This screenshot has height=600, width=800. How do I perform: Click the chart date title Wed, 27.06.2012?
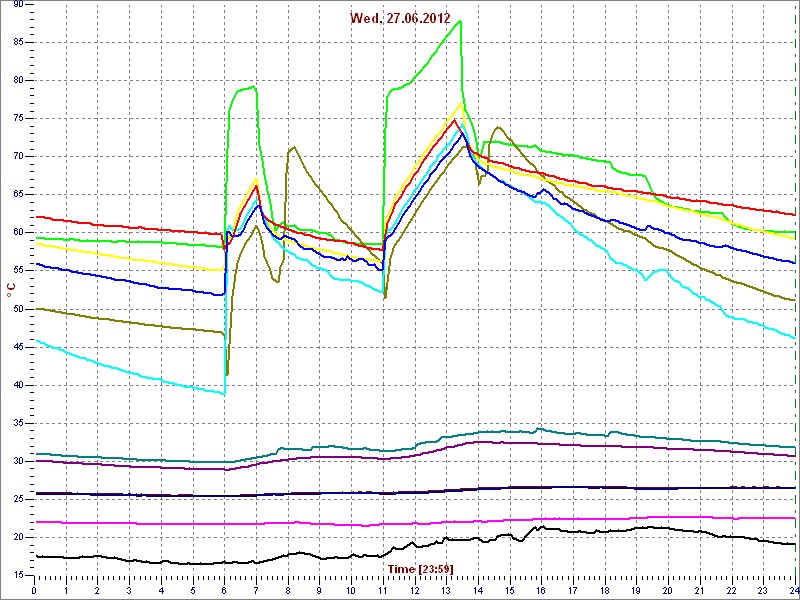pos(400,18)
